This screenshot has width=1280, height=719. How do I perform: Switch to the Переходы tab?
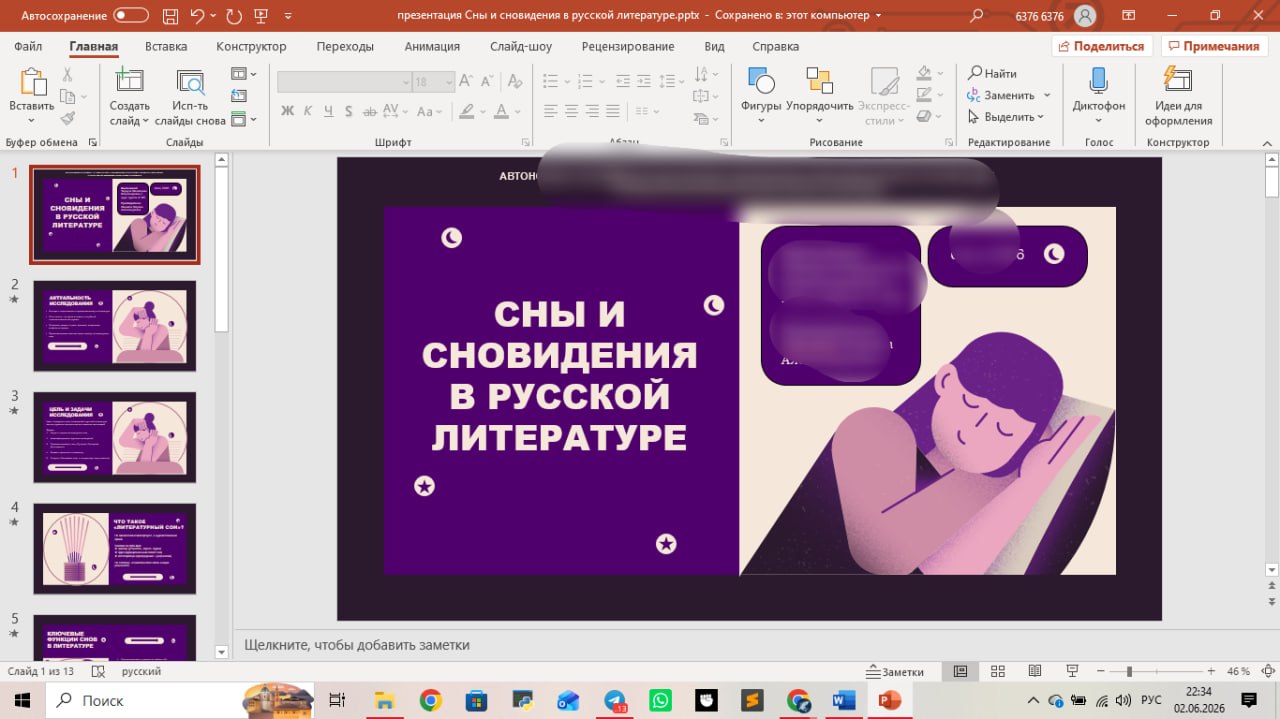pyautogui.click(x=345, y=46)
